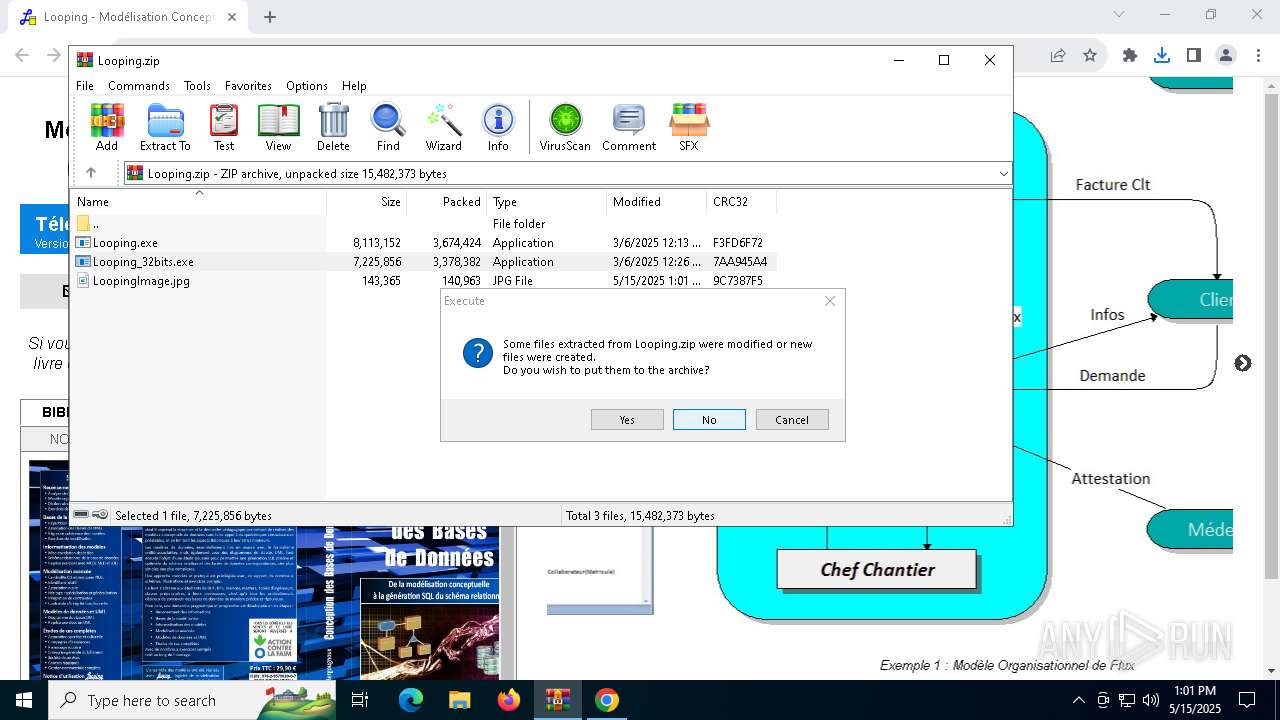Open Chrome downloads icon
This screenshot has width=1280, height=720.
(x=1162, y=55)
